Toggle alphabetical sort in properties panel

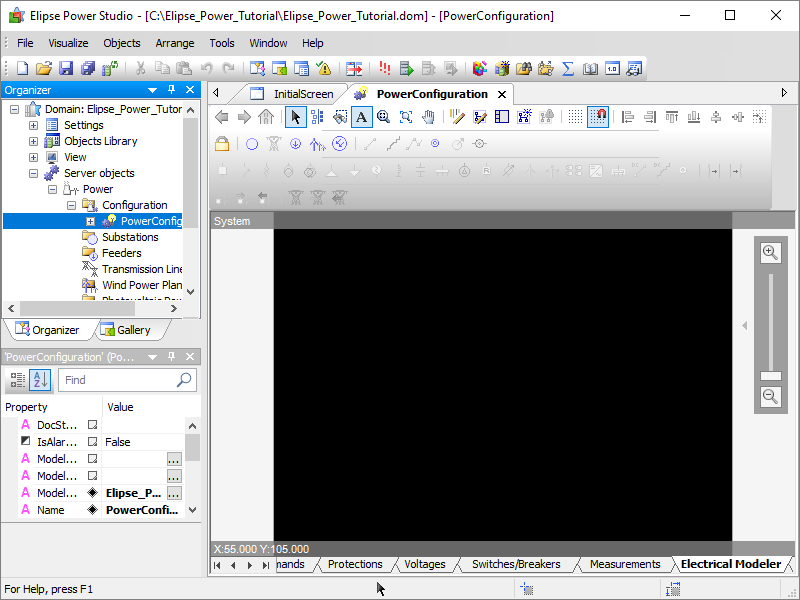coord(40,380)
